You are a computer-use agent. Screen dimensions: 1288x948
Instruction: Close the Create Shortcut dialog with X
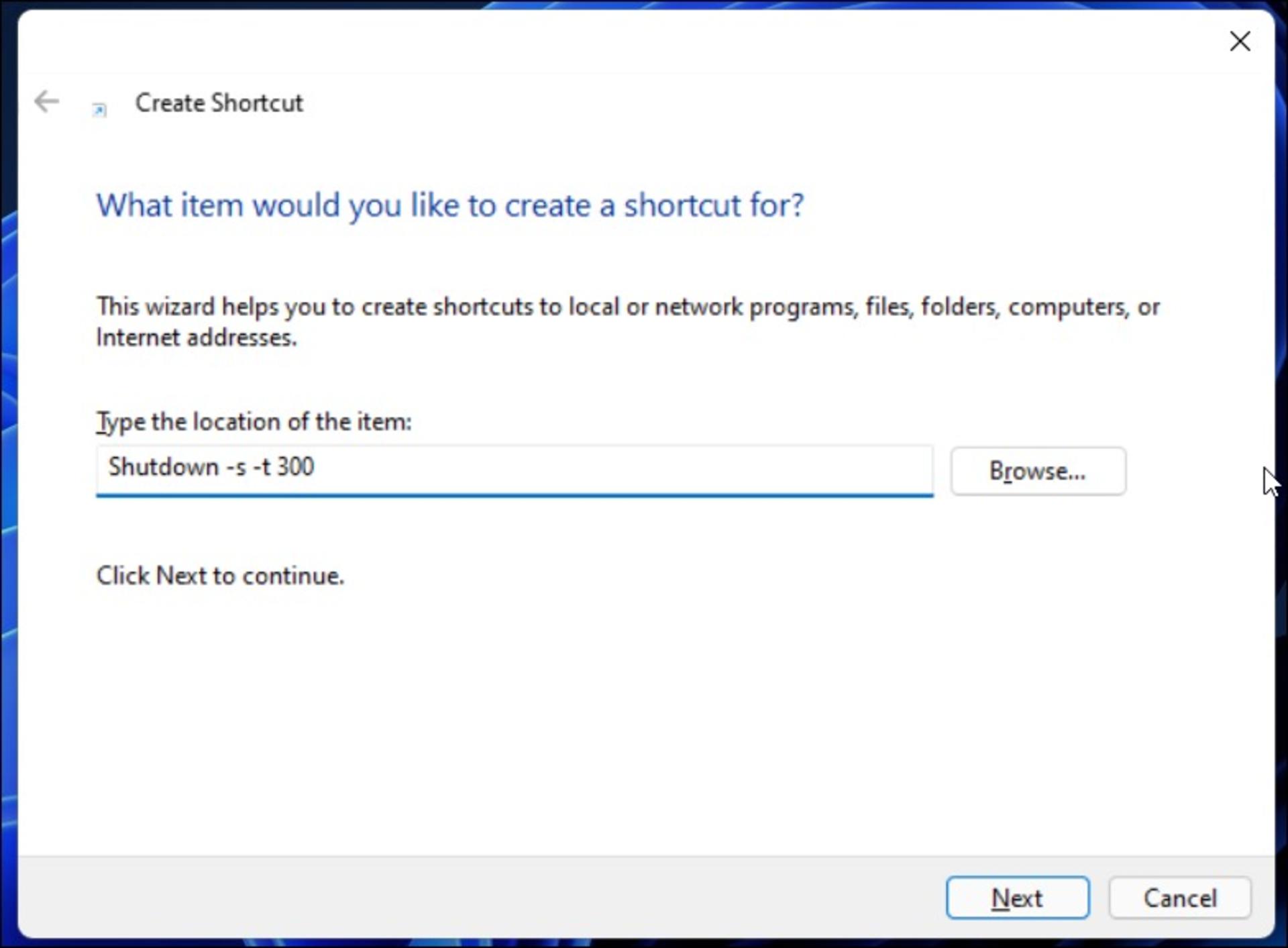(1240, 41)
